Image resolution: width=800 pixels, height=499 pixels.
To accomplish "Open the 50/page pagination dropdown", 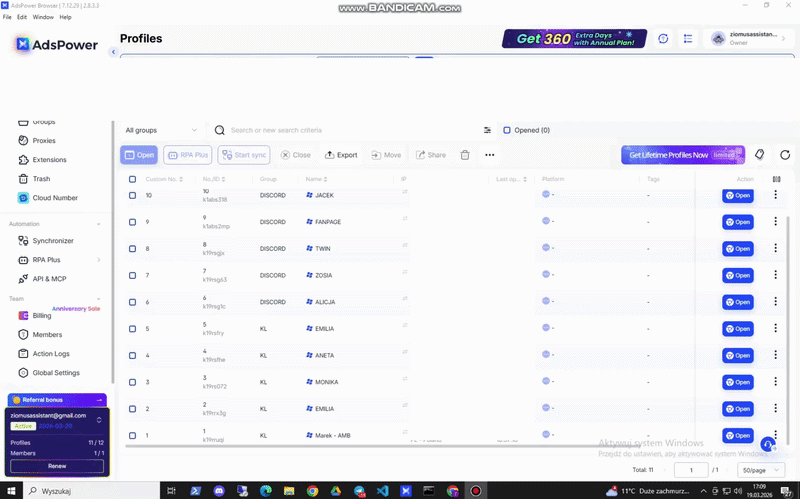I will [761, 469].
